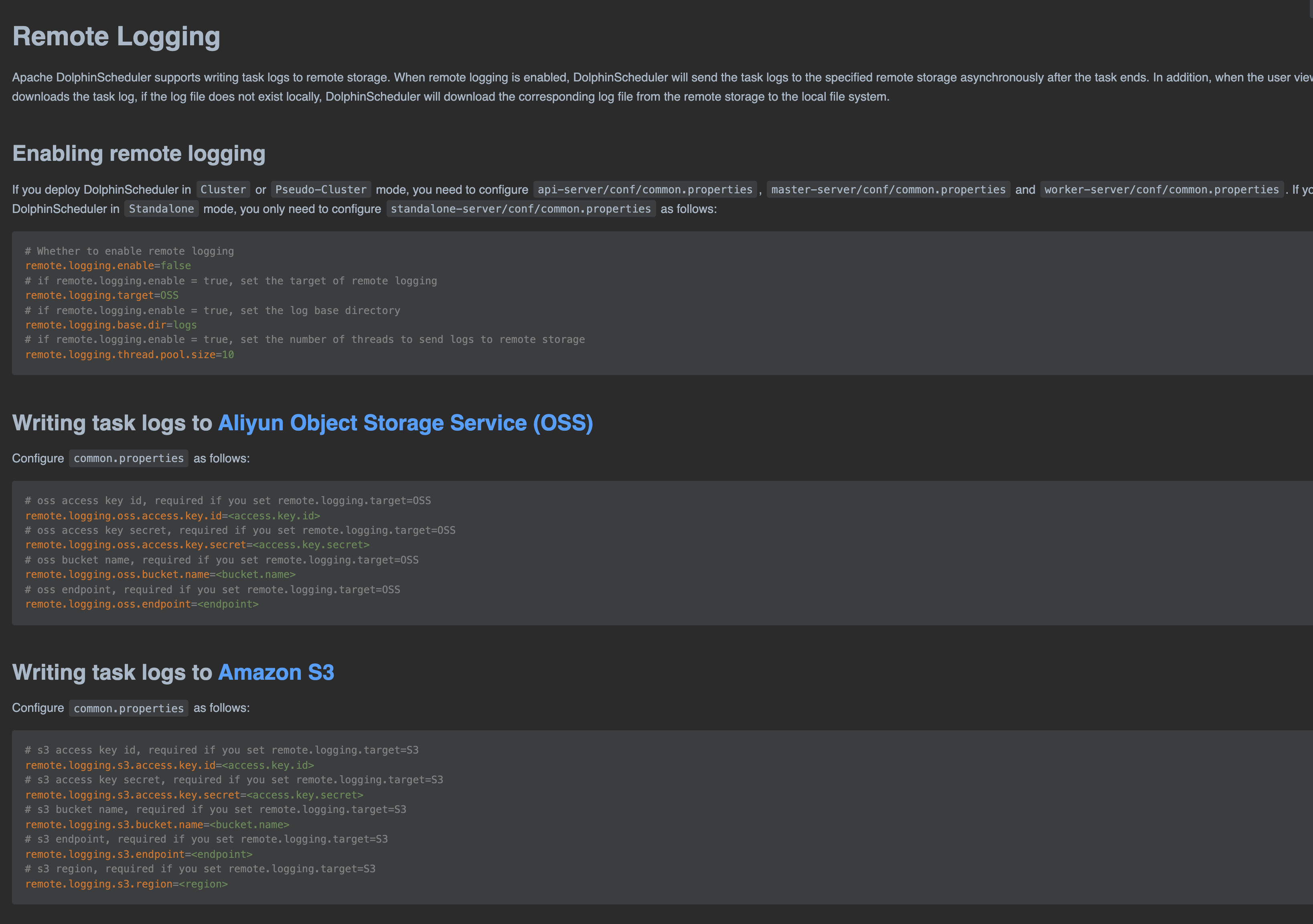
Task: Click the vertical scrollbar thumb at top right
Action: (x=1311, y=8)
